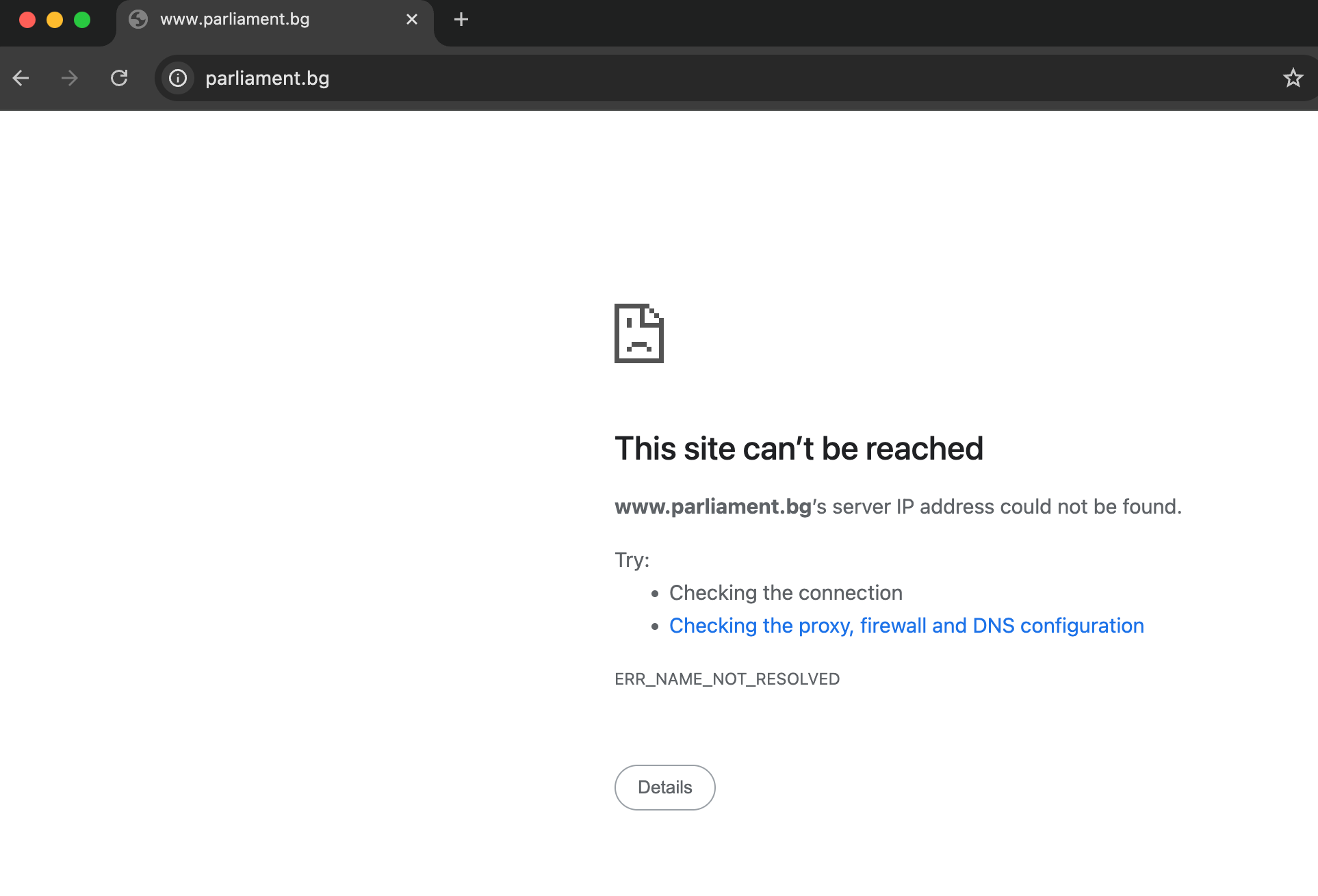Close the window with red button
Viewport: 1318px width, 896px height.
(27, 20)
